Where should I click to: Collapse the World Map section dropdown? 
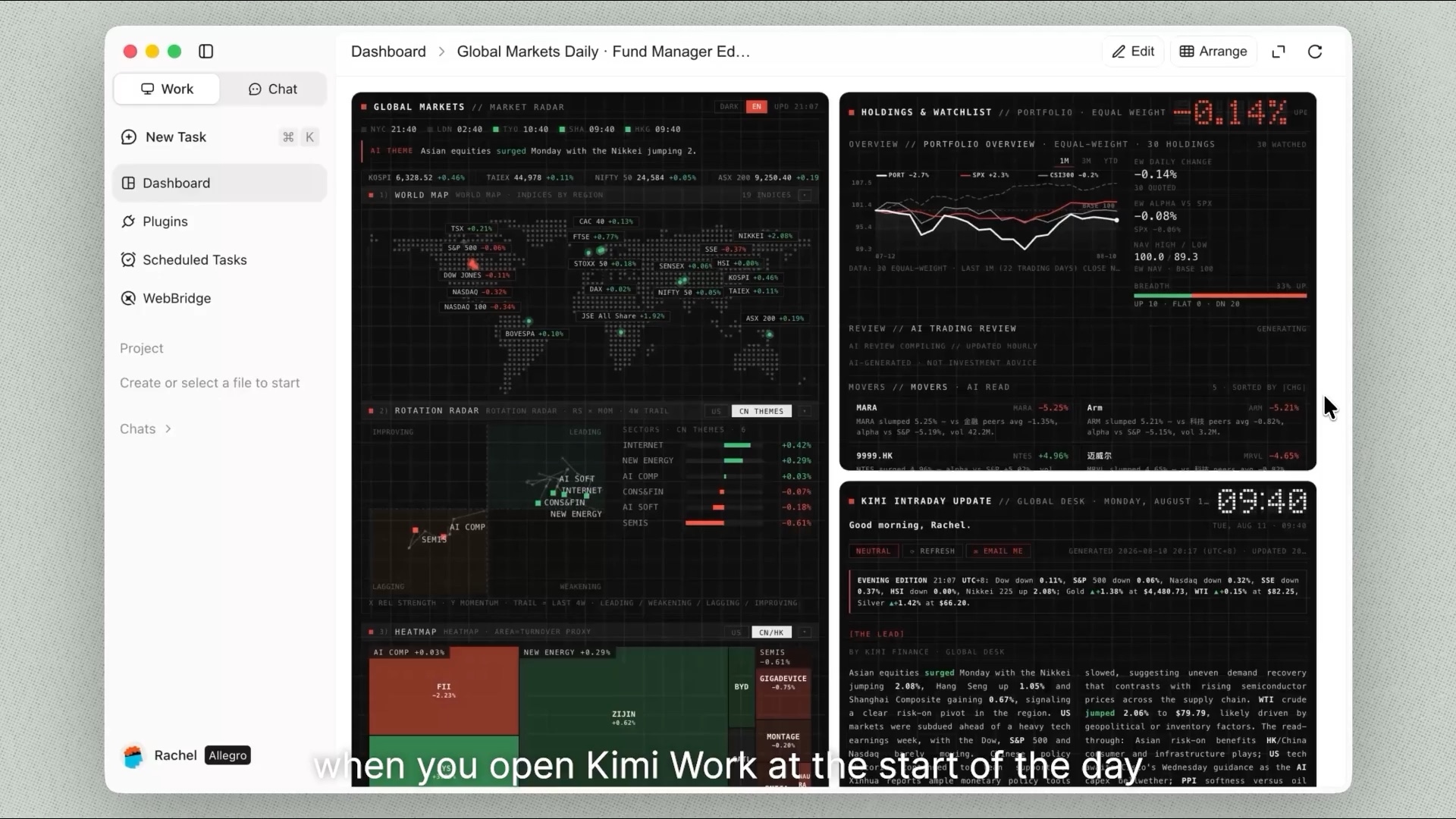point(805,195)
